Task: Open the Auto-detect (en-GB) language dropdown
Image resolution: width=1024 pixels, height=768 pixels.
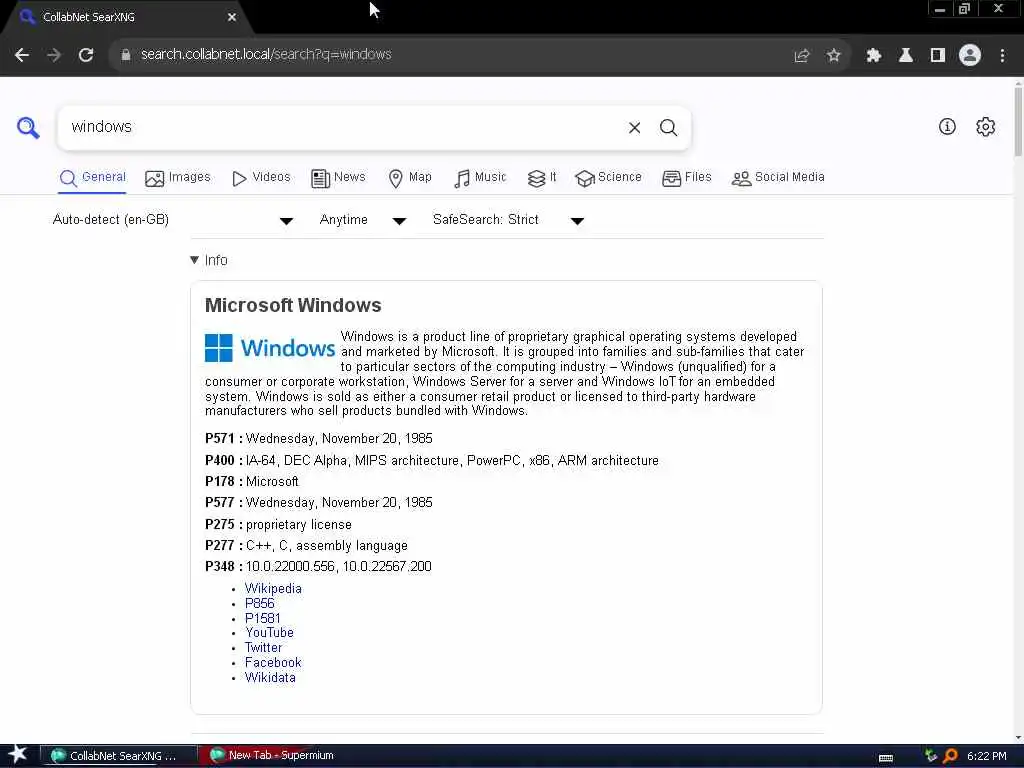Action: coord(173,220)
